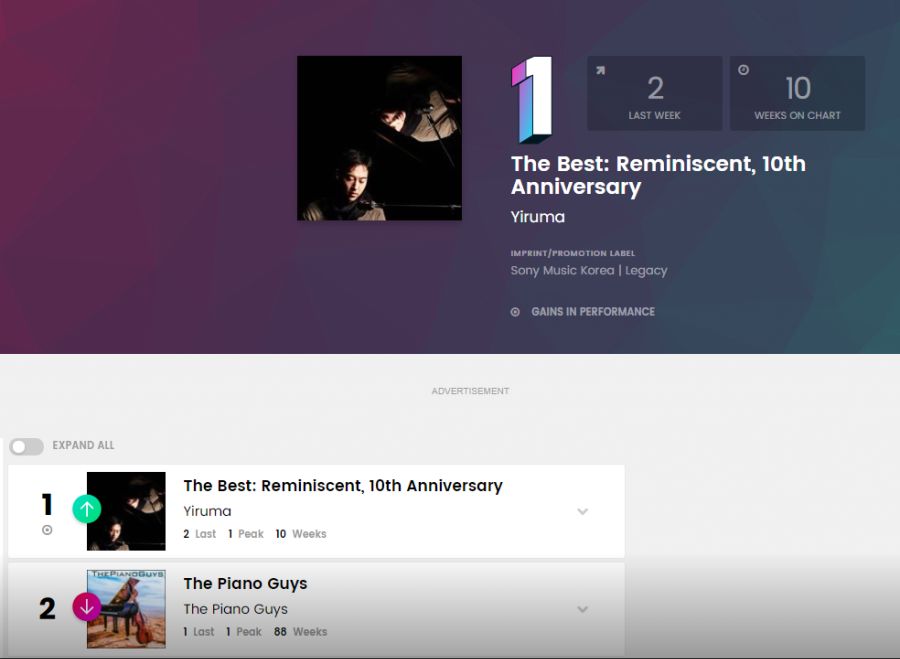Select the Weeks on Chart stat box
Image resolution: width=900 pixels, height=659 pixels.
coord(797,93)
